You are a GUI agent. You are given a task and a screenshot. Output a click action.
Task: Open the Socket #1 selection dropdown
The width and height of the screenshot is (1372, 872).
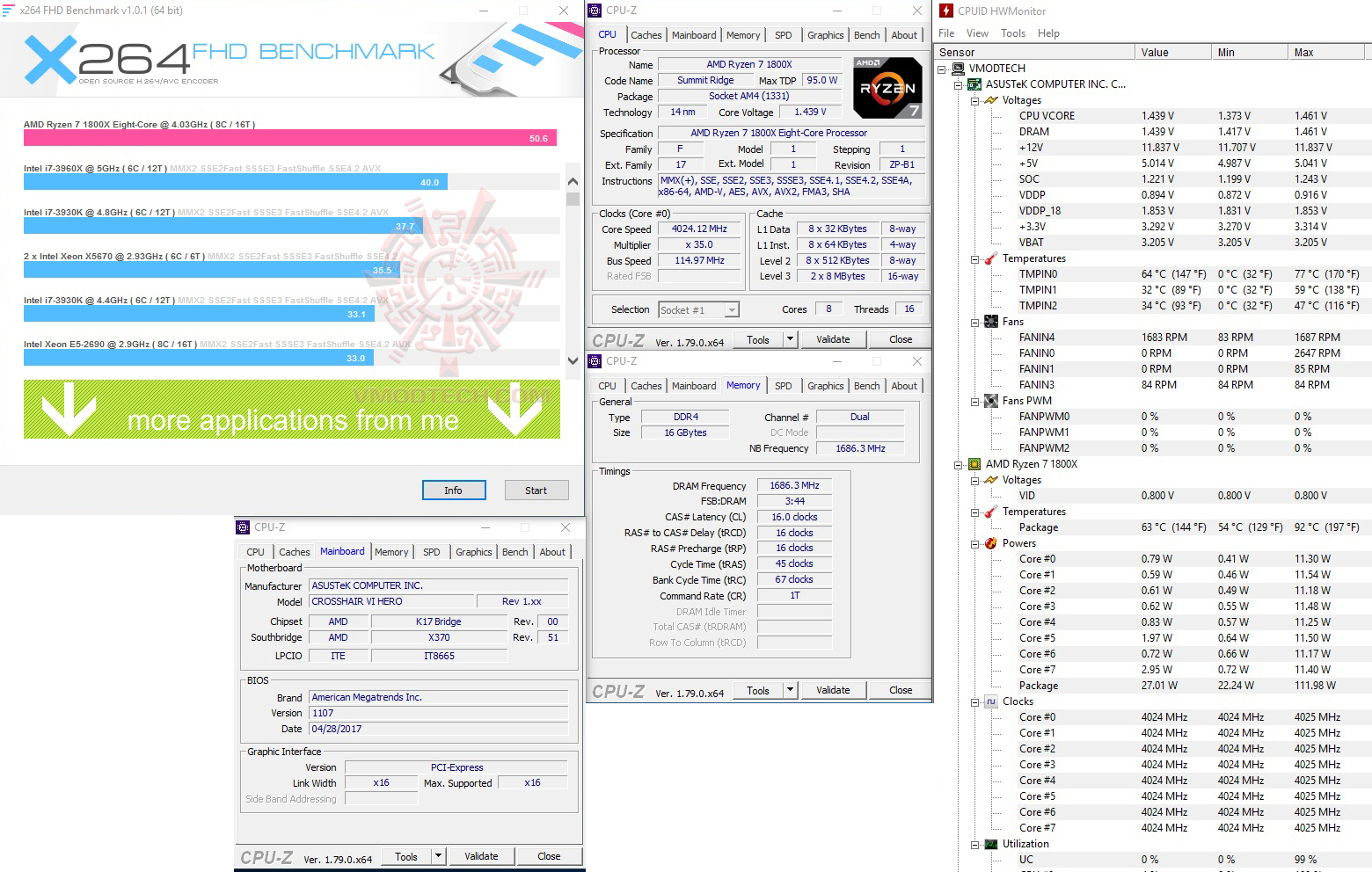[x=732, y=309]
